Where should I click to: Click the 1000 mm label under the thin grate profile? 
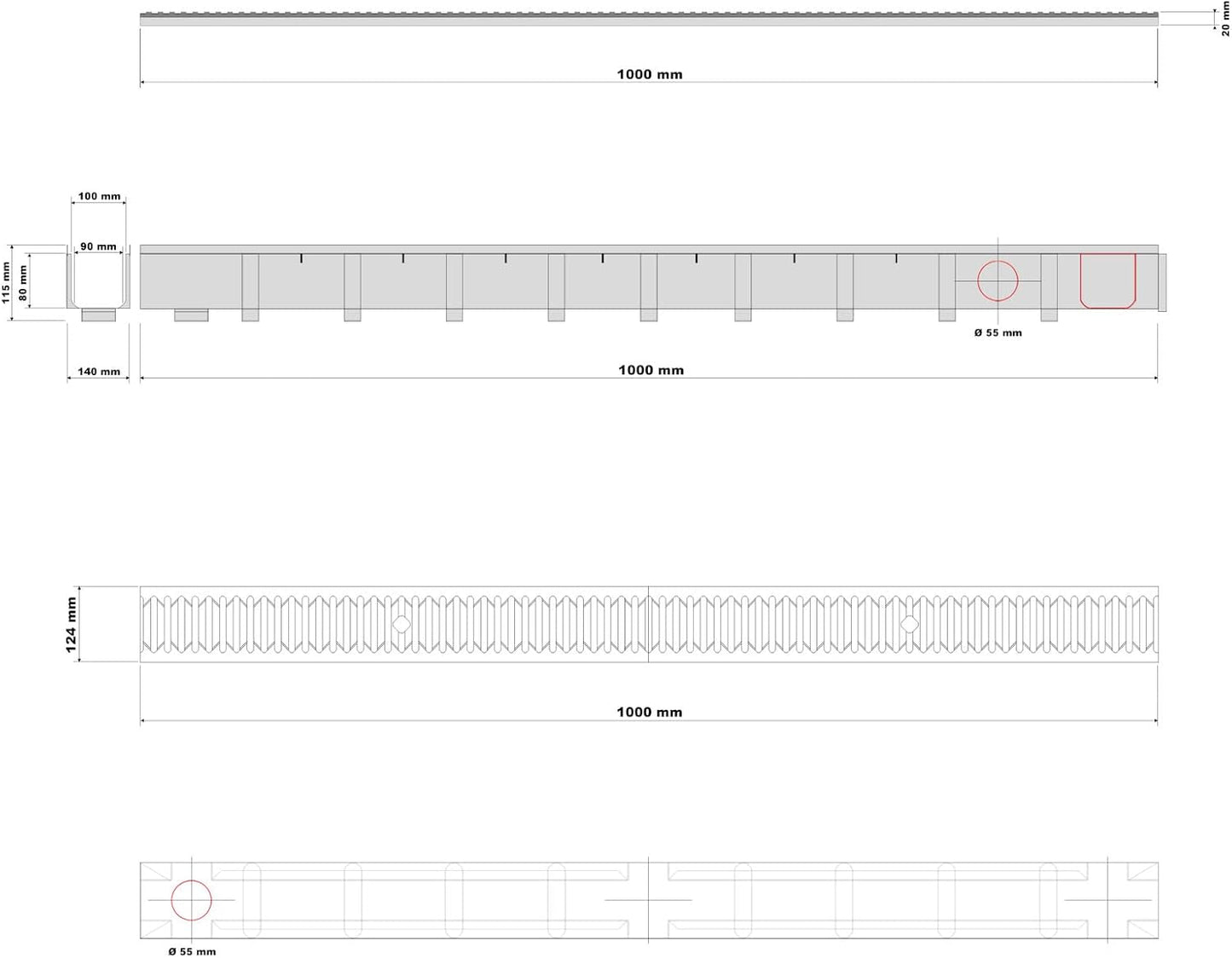click(x=650, y=74)
